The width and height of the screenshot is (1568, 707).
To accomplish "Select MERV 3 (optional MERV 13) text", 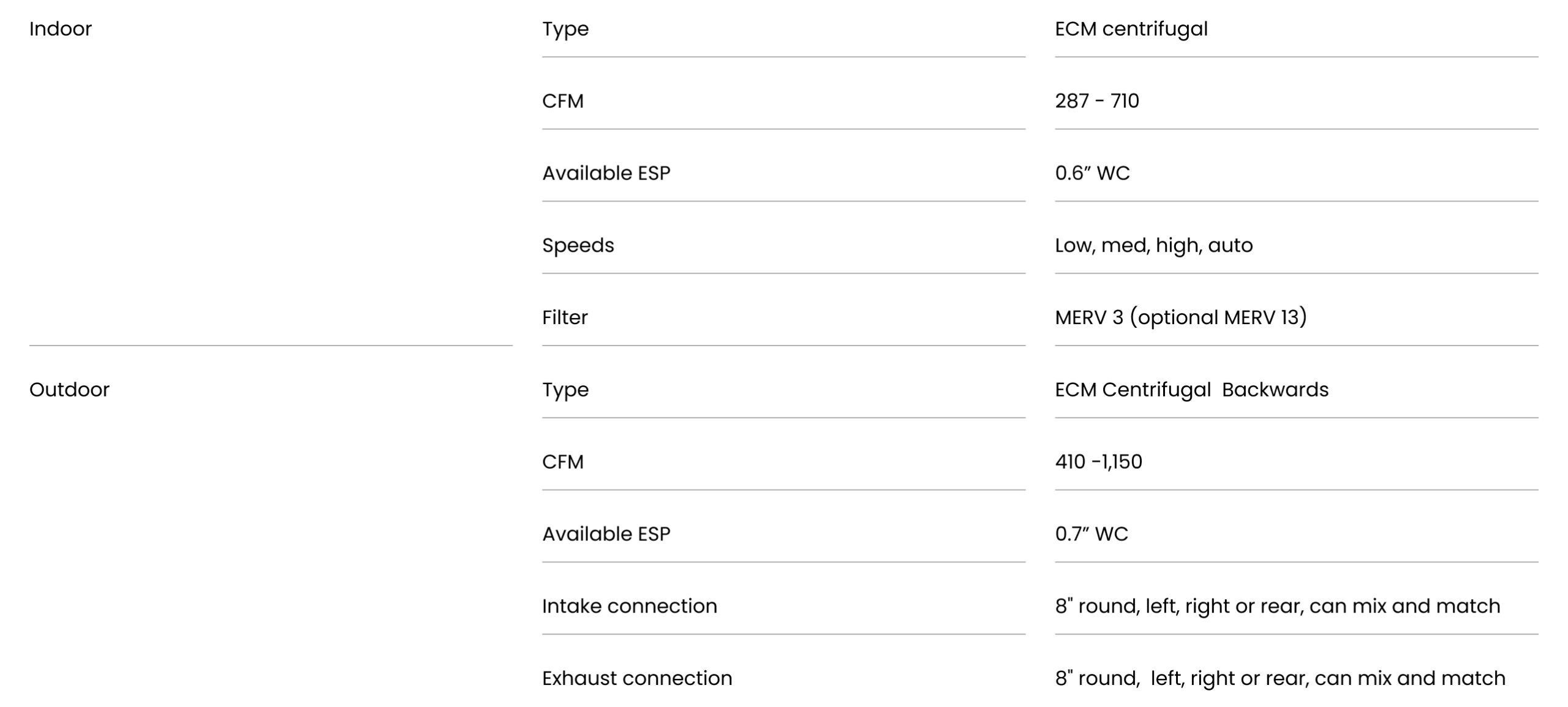I will point(1180,317).
